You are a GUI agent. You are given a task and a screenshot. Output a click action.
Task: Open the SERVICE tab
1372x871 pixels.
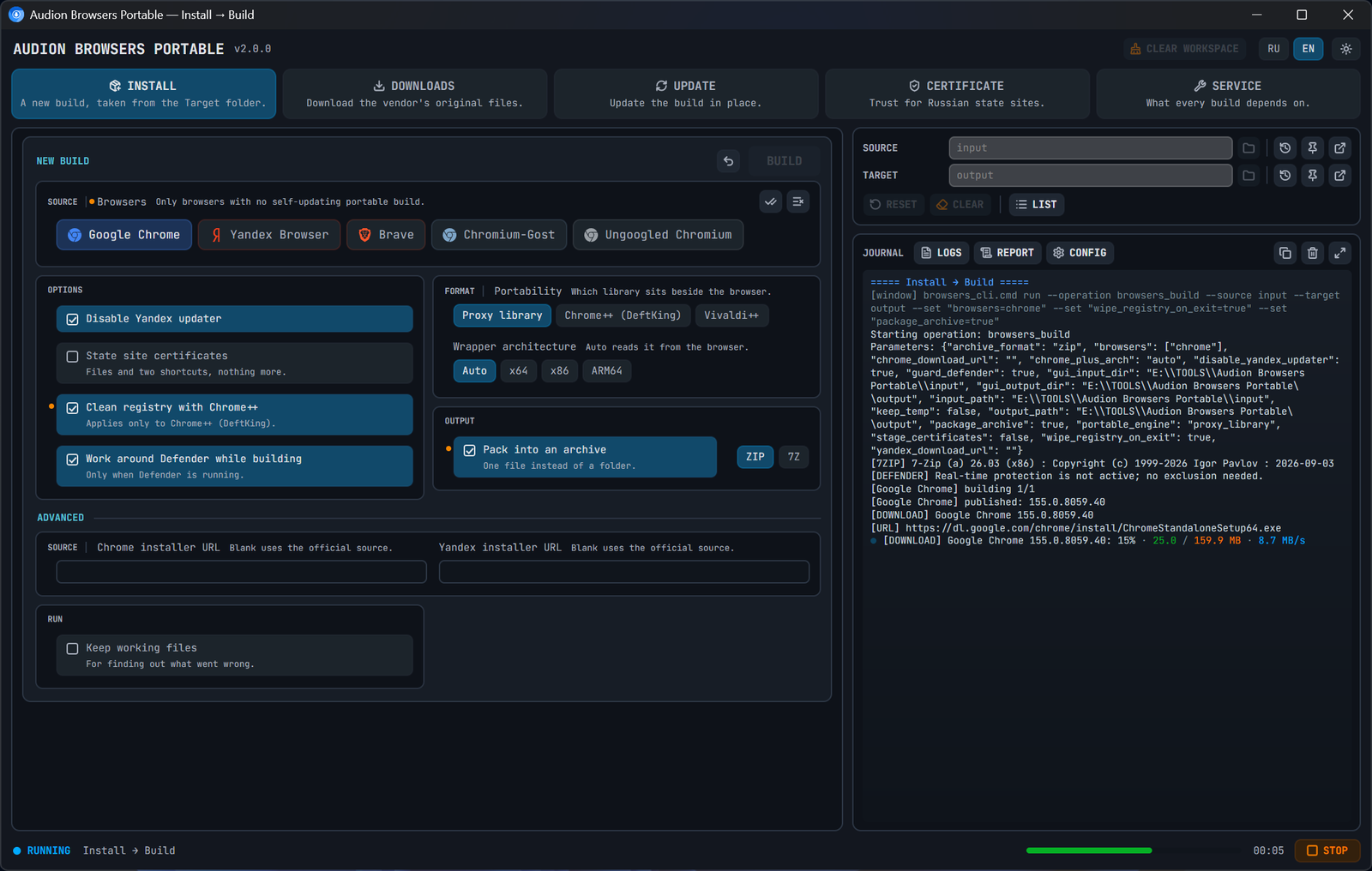coord(1228,93)
